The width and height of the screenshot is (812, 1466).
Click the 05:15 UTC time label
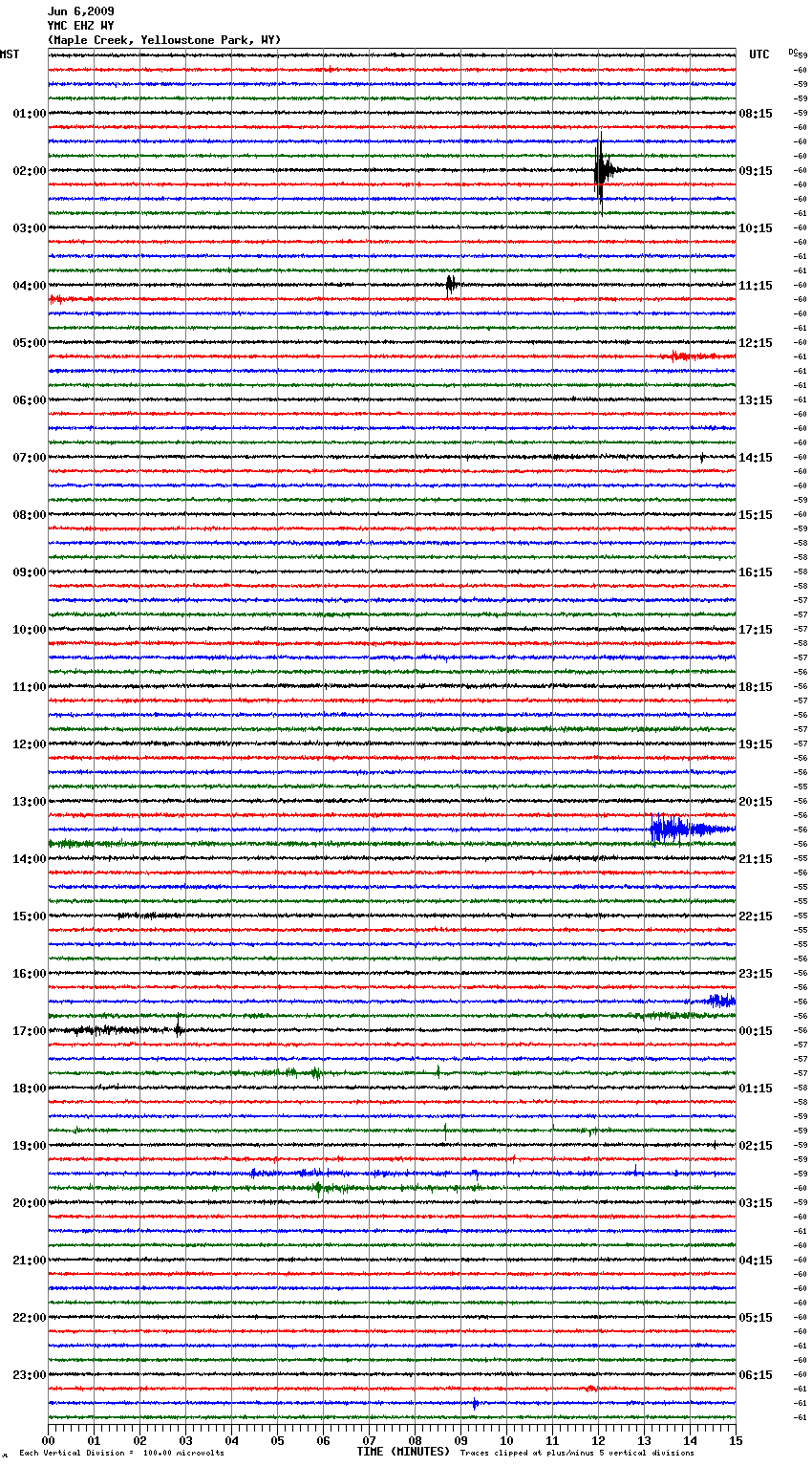click(756, 1318)
